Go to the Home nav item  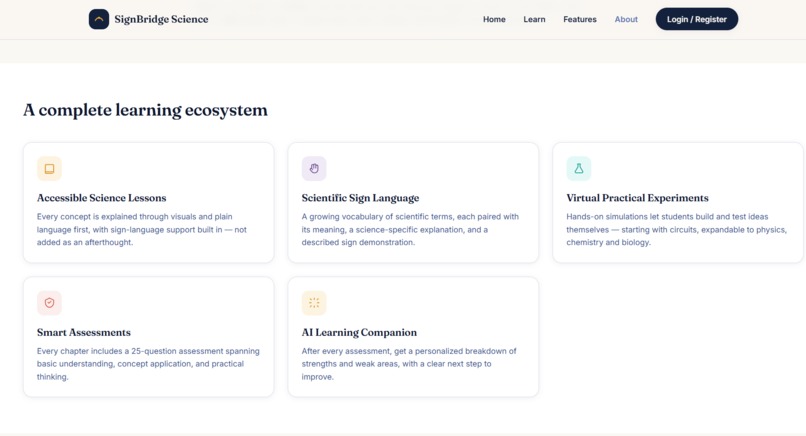coord(494,19)
